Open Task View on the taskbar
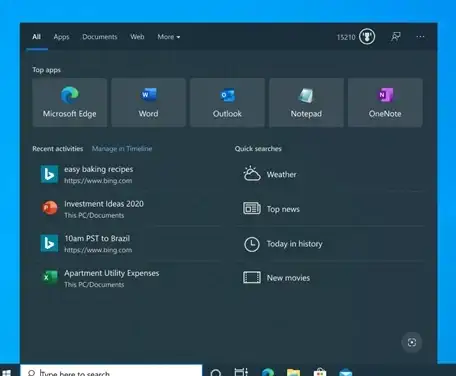This screenshot has height=376, width=456. coord(241,372)
